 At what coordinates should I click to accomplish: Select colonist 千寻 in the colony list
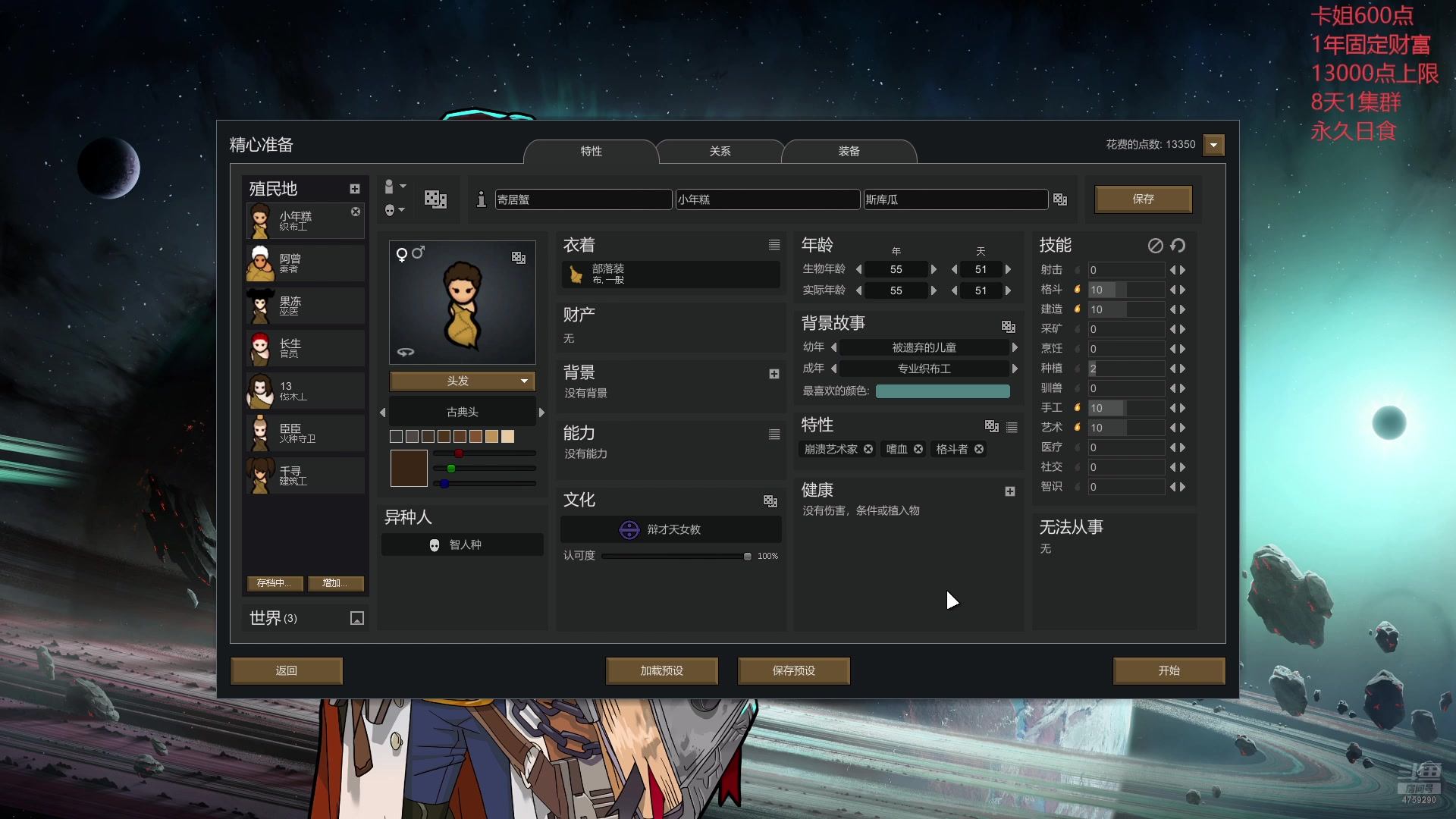(x=305, y=475)
